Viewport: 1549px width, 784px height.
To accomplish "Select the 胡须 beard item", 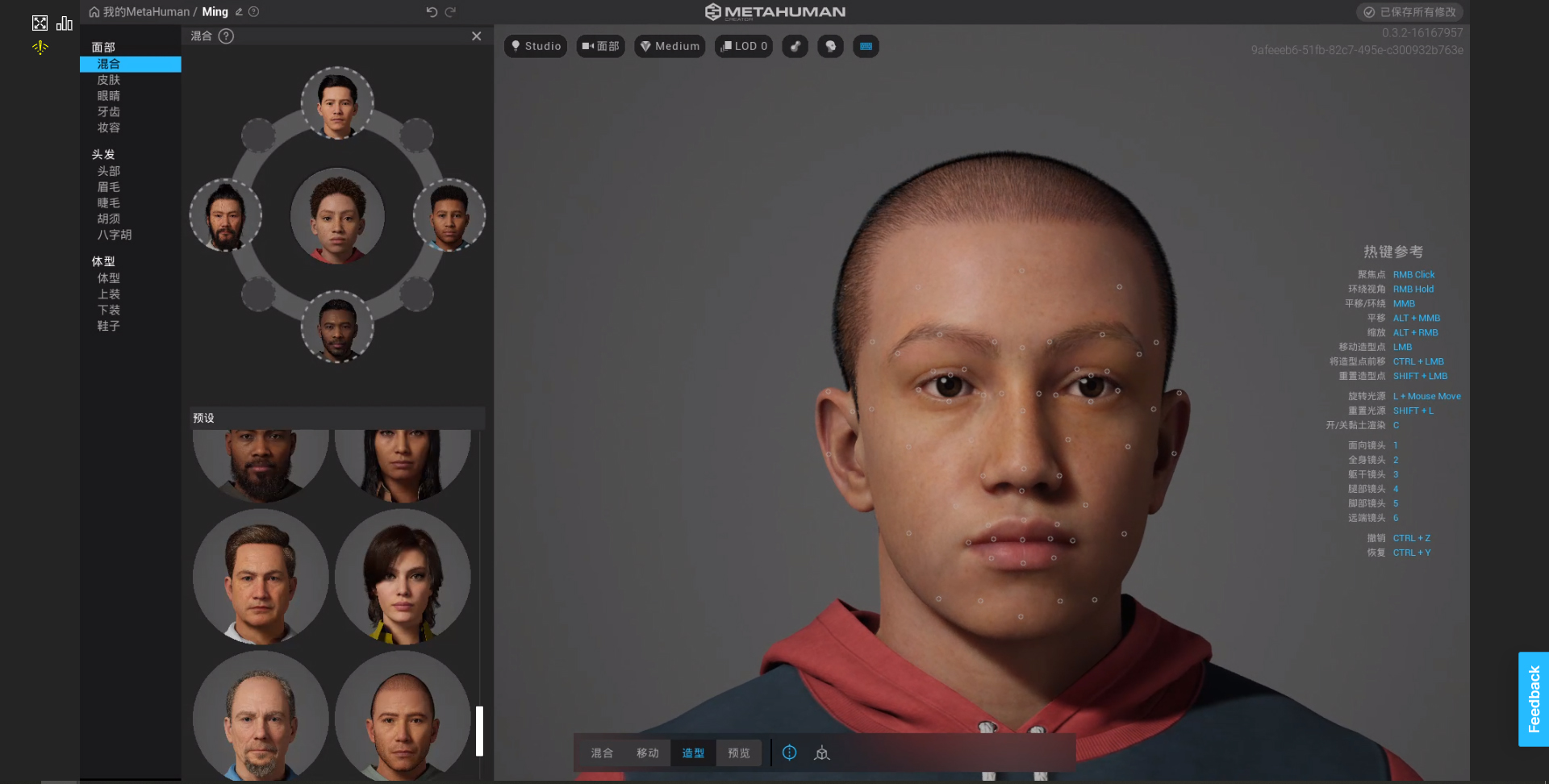I will point(109,219).
